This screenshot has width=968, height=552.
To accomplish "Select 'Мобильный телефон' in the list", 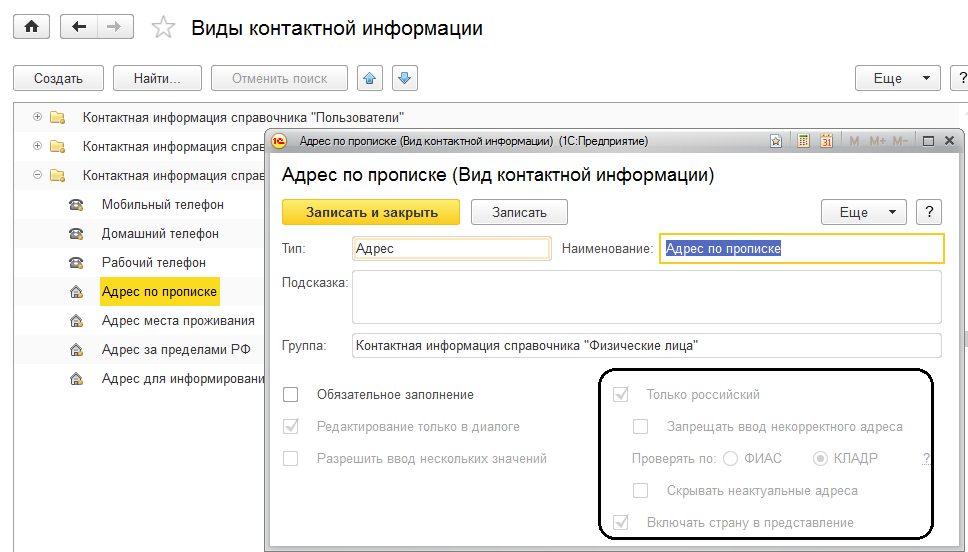I will click(x=162, y=204).
